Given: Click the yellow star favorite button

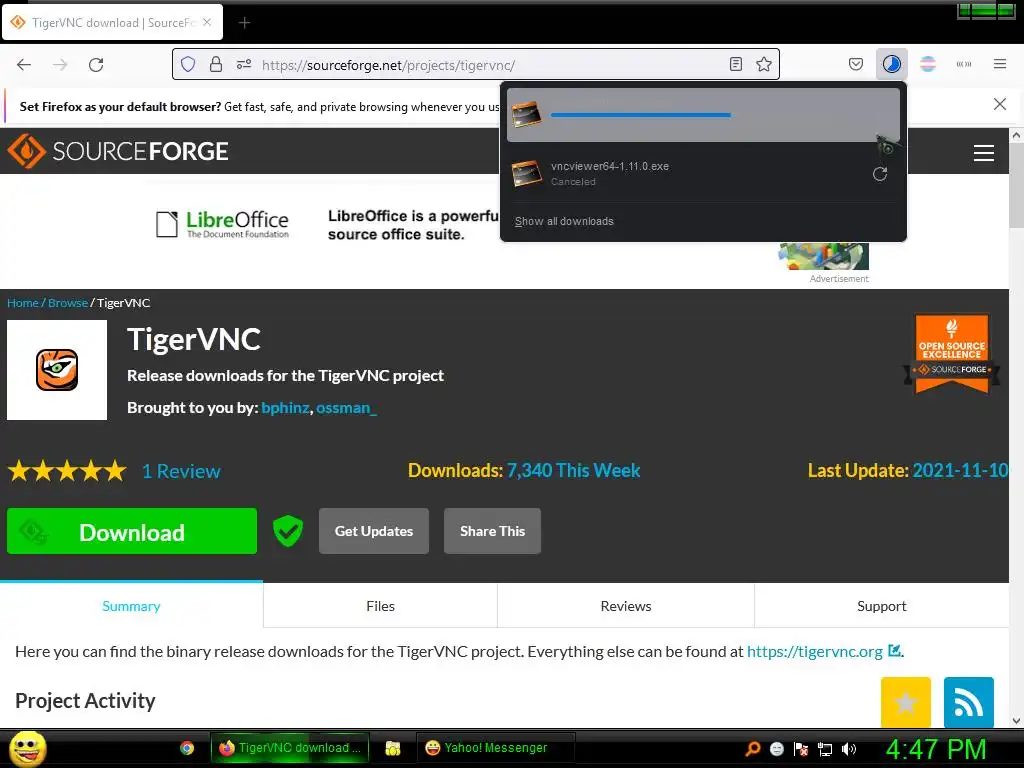Looking at the screenshot, I should click(906, 702).
